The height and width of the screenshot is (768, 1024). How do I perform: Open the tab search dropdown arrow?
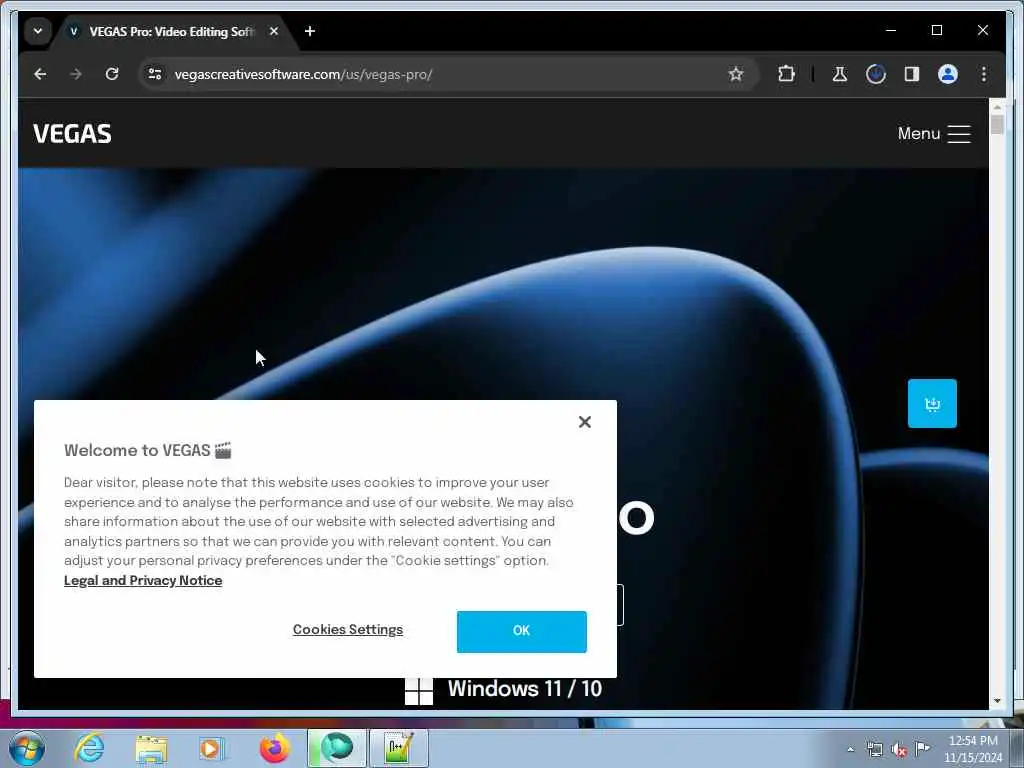[x=38, y=31]
